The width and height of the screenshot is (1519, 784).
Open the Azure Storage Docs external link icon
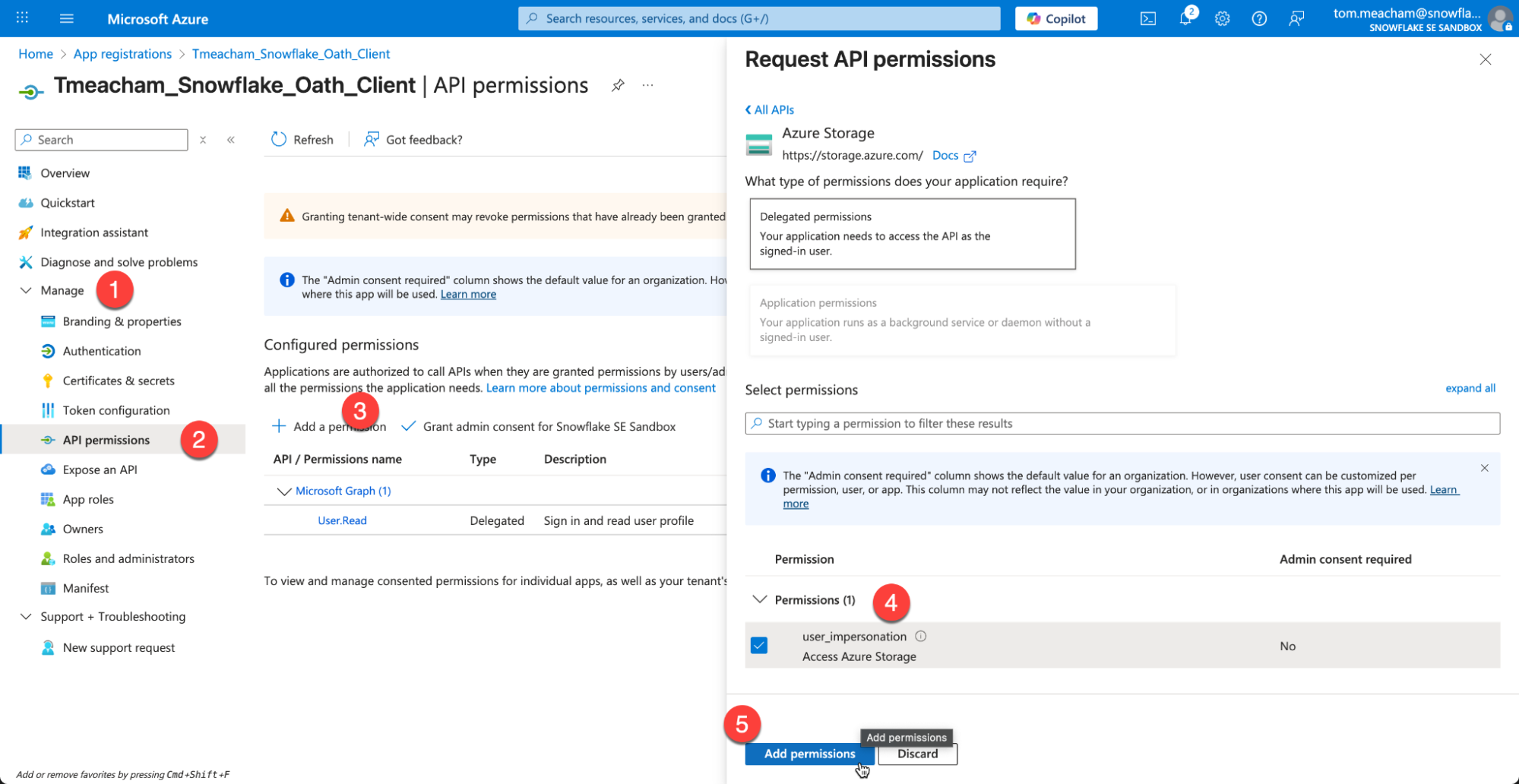pyautogui.click(x=970, y=156)
